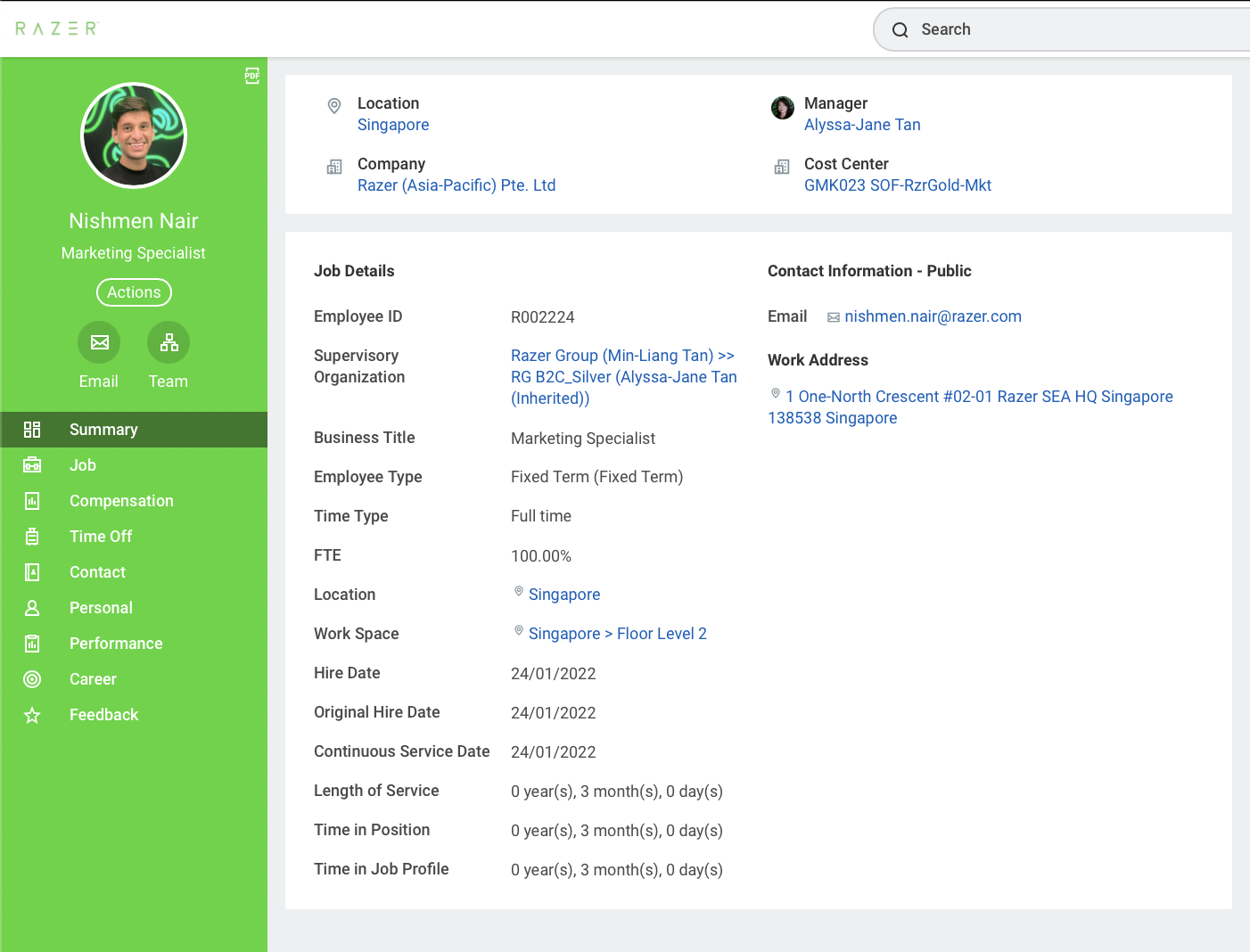Click the Job briefcase icon

pos(32,465)
